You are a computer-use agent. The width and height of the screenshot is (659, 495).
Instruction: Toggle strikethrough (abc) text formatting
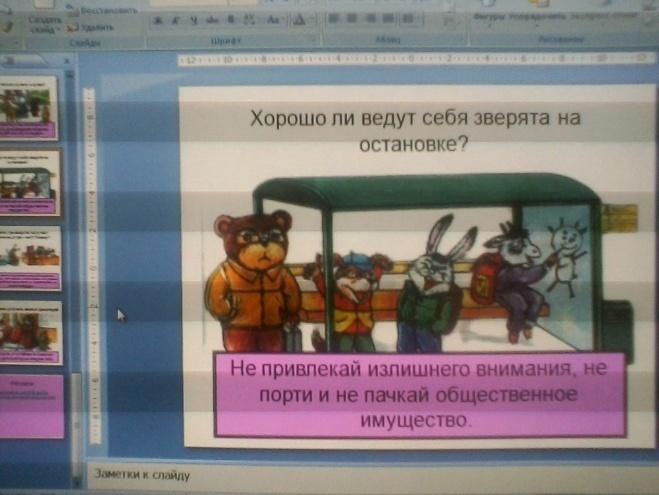pyautogui.click(x=212, y=21)
